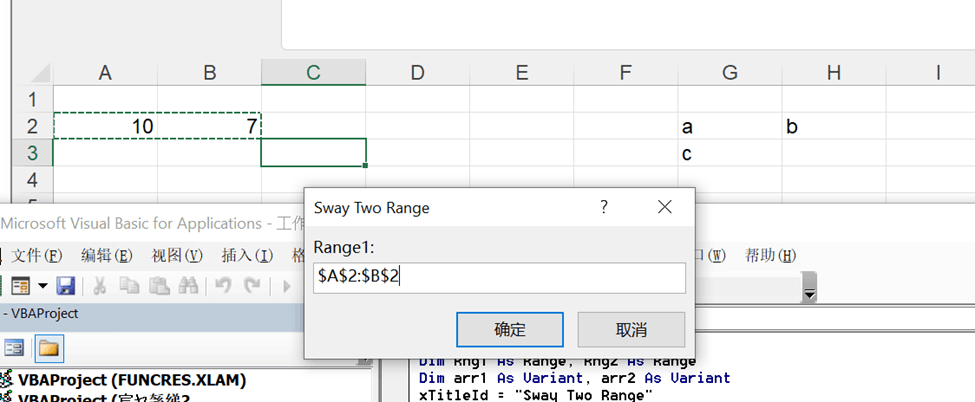Click the dialog help question mark
This screenshot has width=975, height=402.
click(603, 207)
